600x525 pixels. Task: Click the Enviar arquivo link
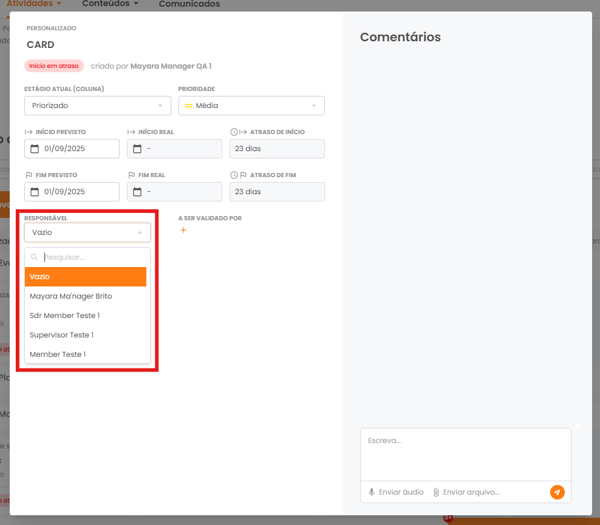471,492
